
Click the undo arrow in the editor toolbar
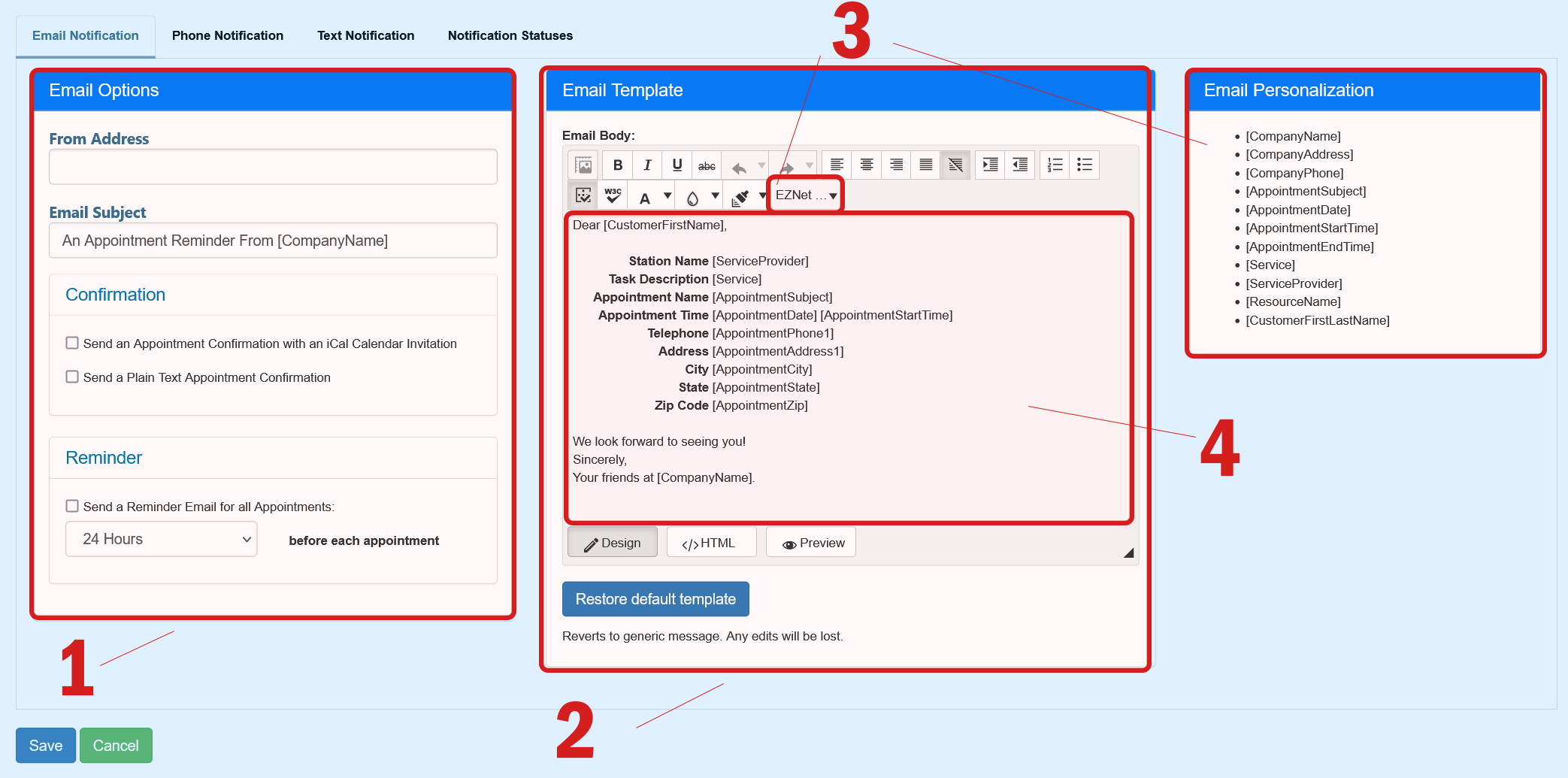point(740,165)
